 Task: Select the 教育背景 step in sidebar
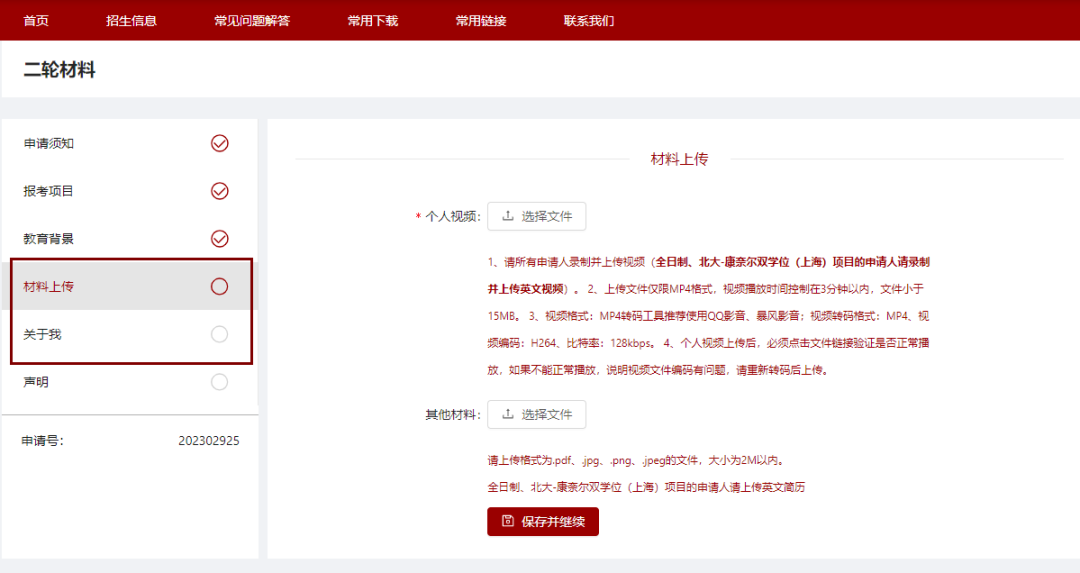tap(129, 238)
